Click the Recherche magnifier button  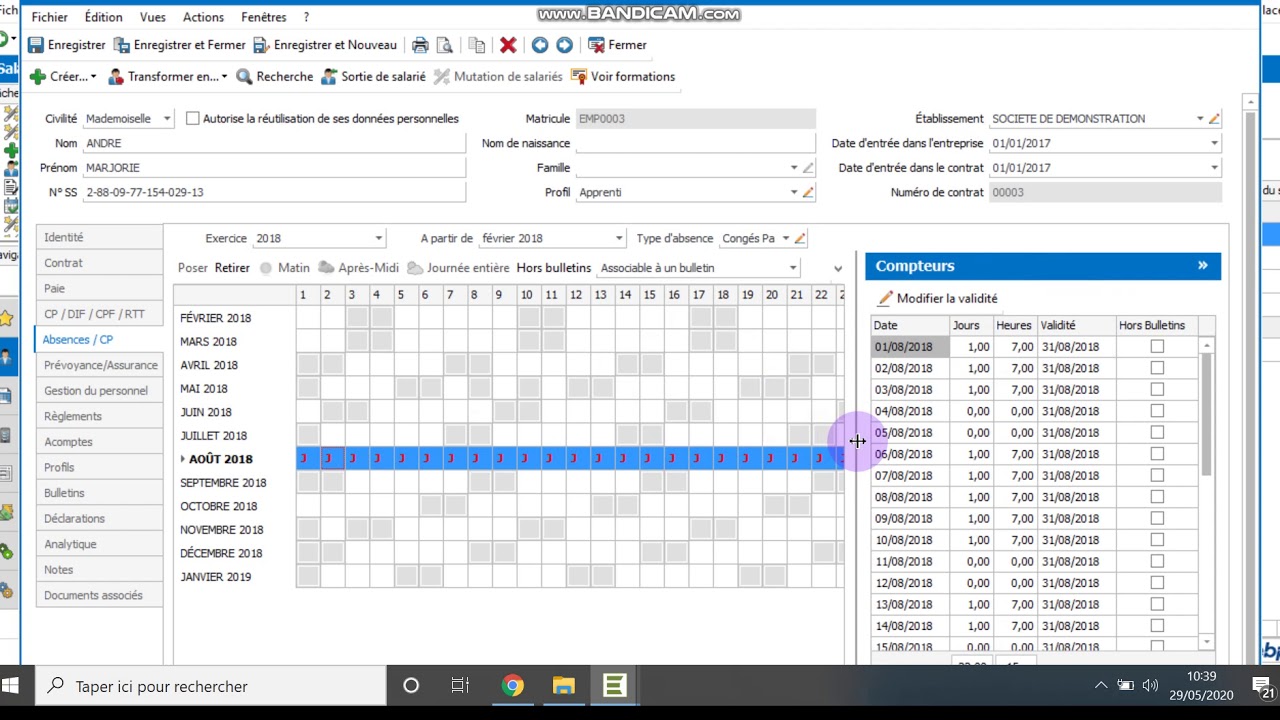[275, 76]
